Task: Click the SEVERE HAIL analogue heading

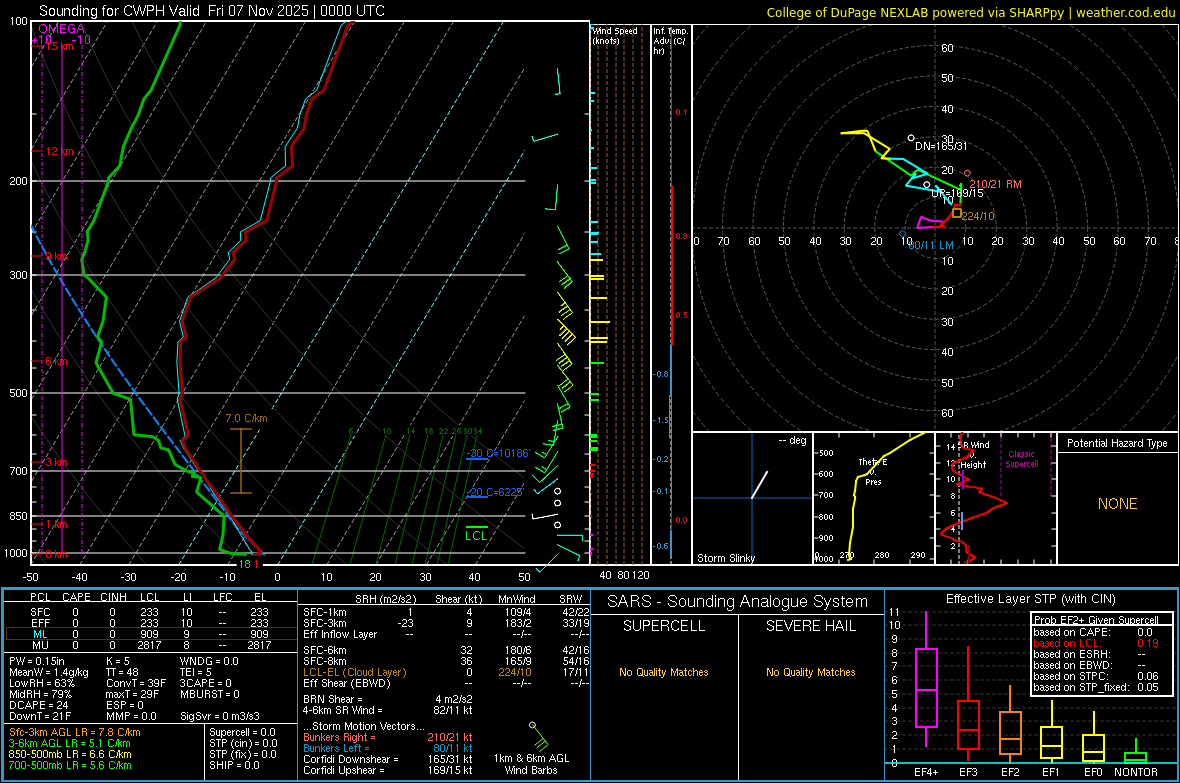Action: point(810,626)
